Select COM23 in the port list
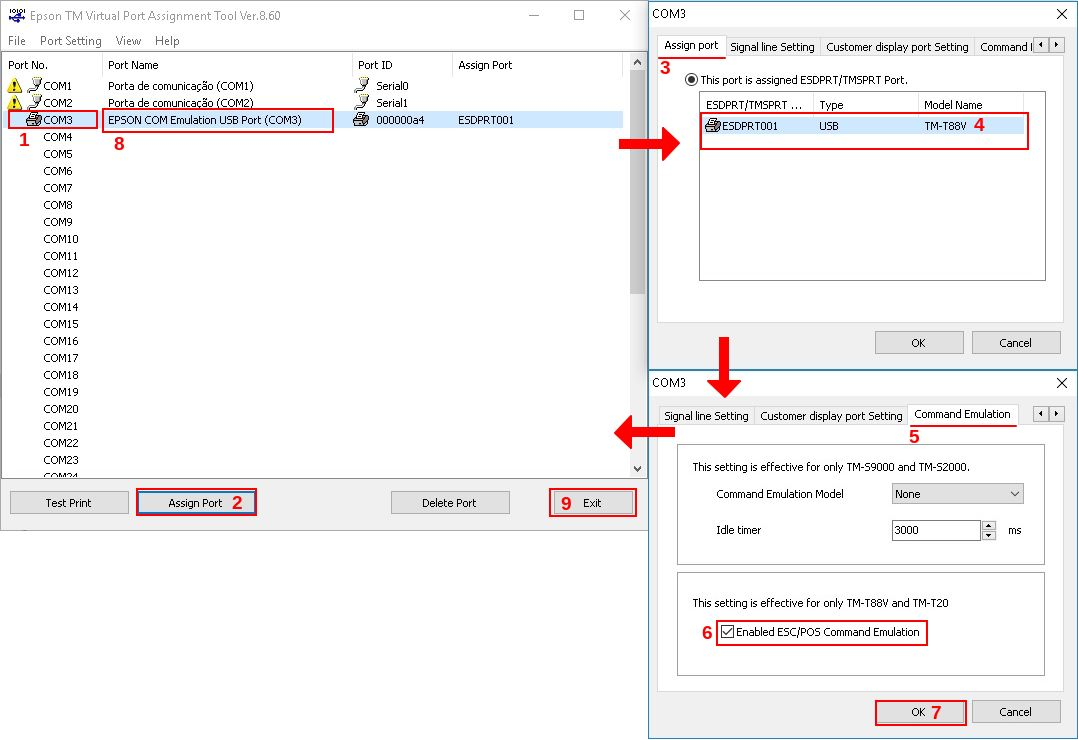1078x740 pixels. point(60,459)
